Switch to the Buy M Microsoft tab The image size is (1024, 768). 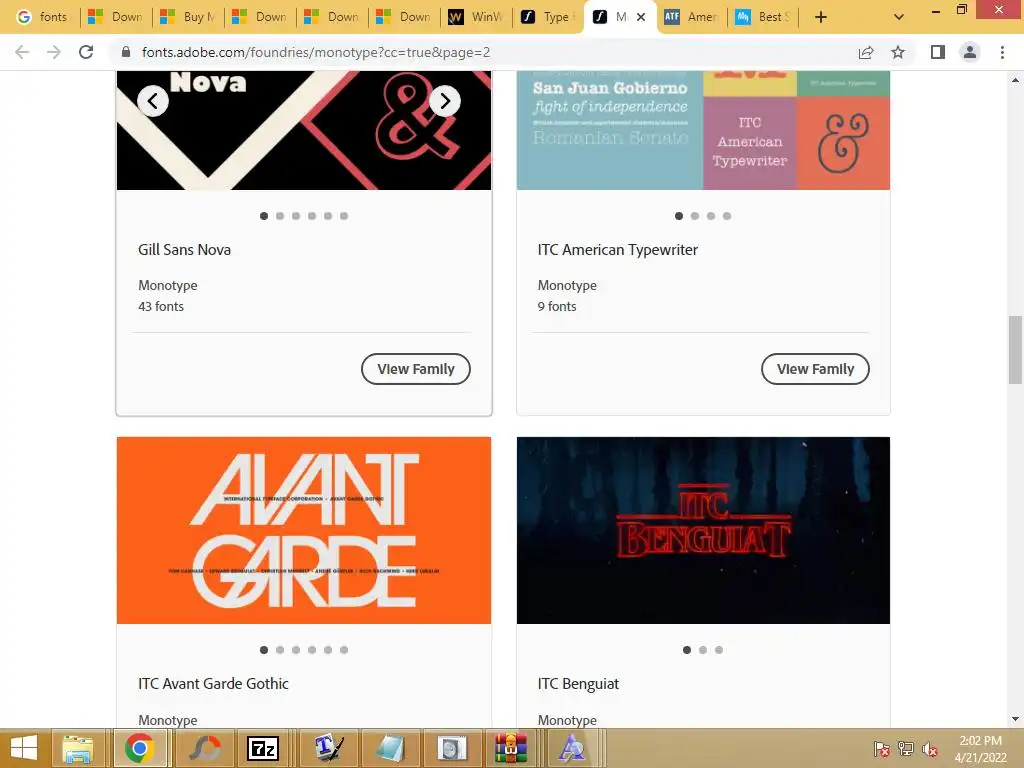188,17
